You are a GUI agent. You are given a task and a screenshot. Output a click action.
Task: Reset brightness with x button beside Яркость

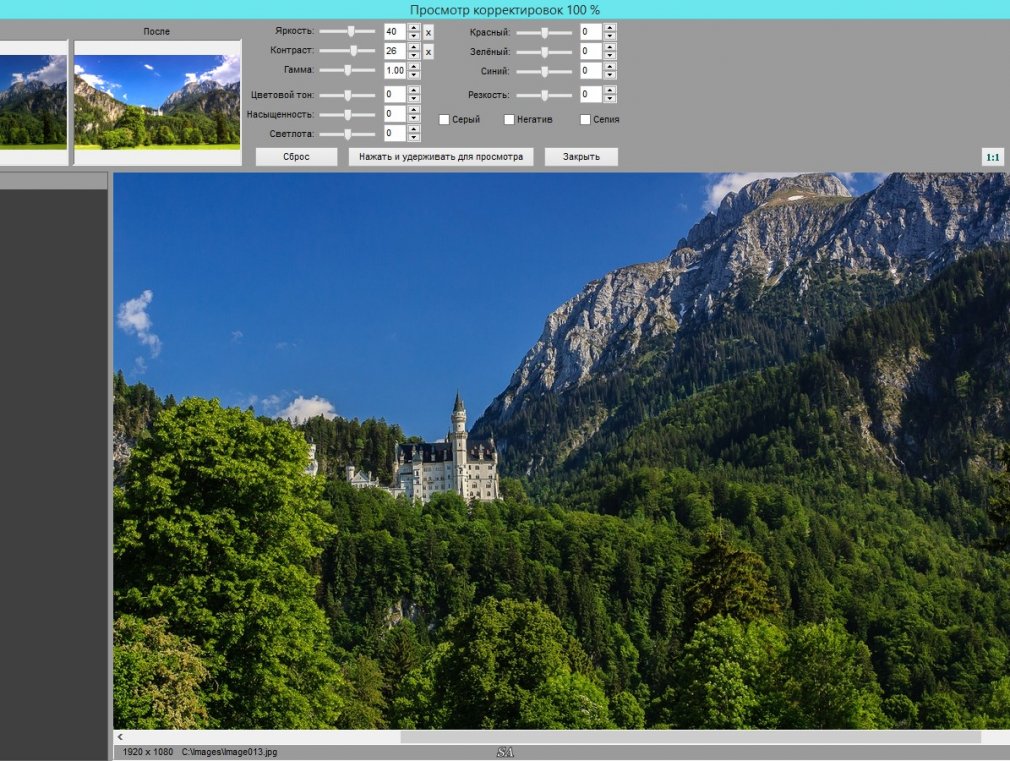(x=428, y=32)
